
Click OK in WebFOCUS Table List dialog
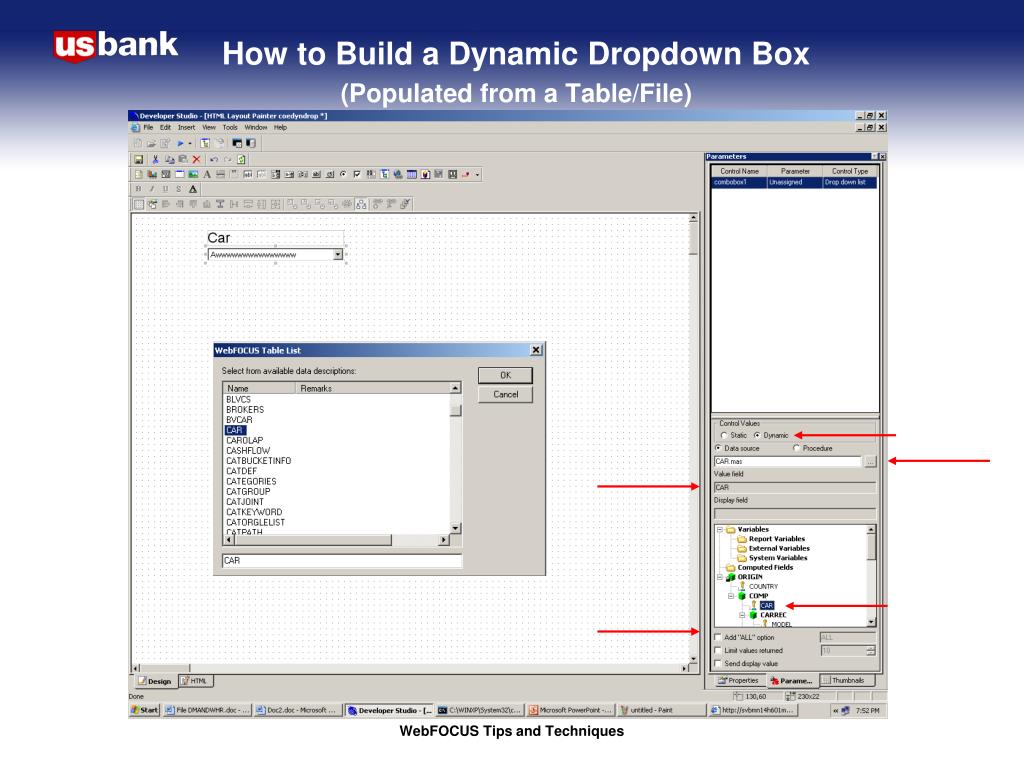505,375
